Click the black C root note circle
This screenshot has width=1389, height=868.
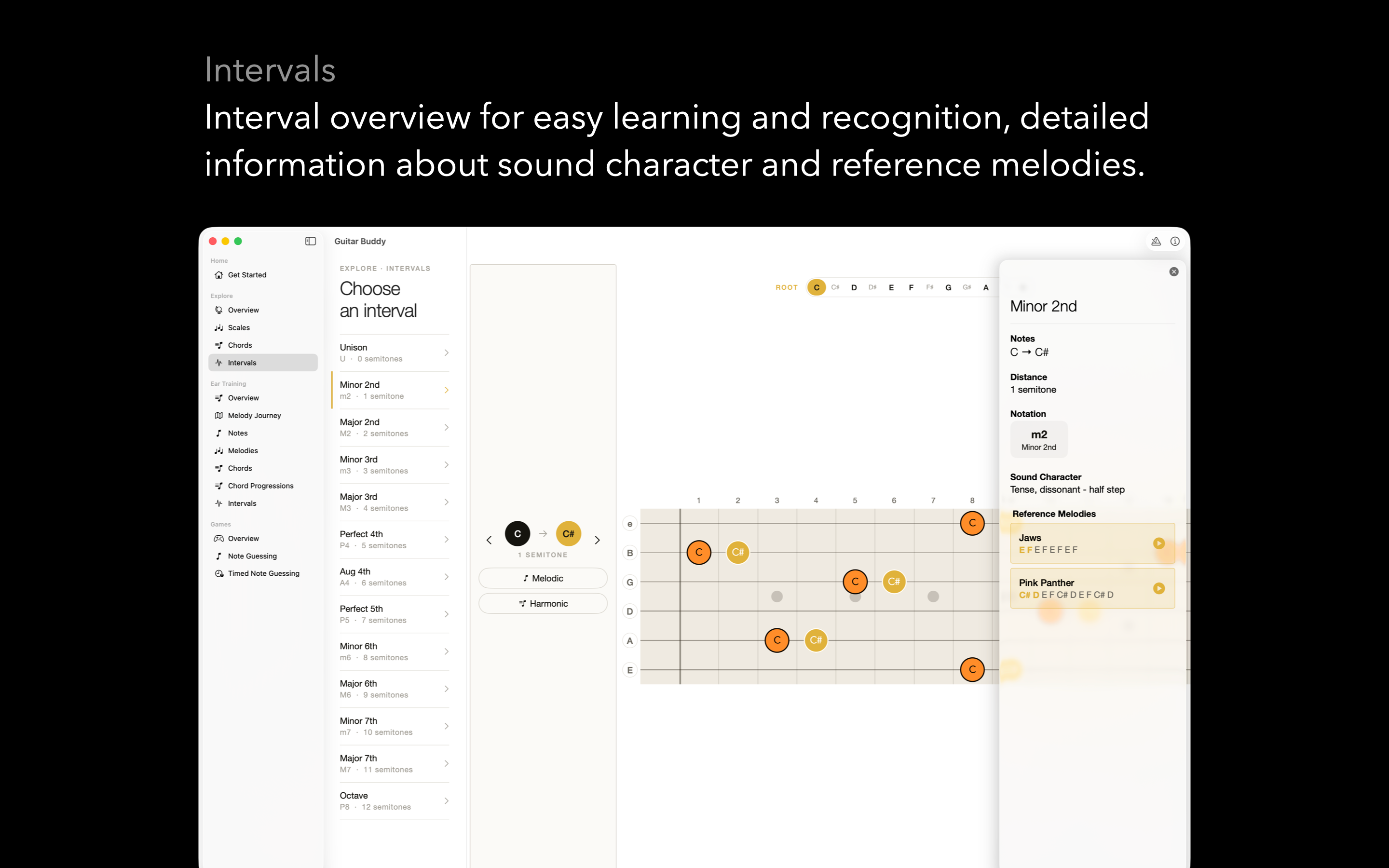click(x=517, y=534)
